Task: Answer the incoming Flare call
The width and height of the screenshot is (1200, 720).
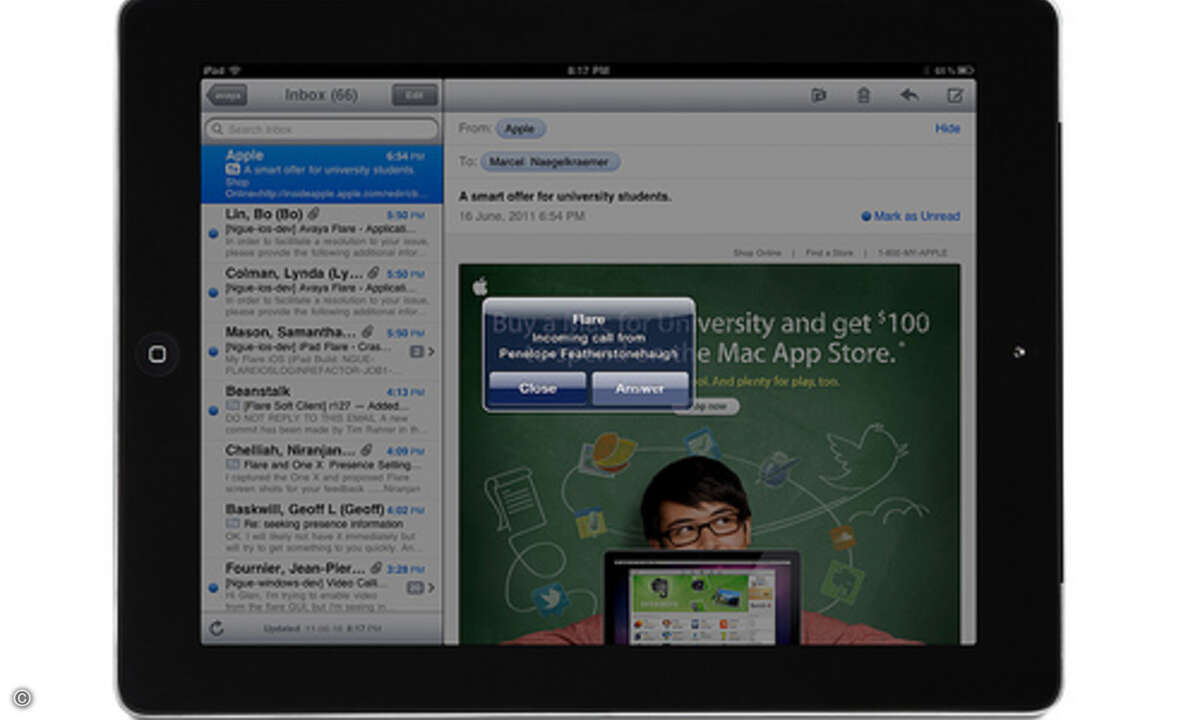Action: [x=640, y=389]
